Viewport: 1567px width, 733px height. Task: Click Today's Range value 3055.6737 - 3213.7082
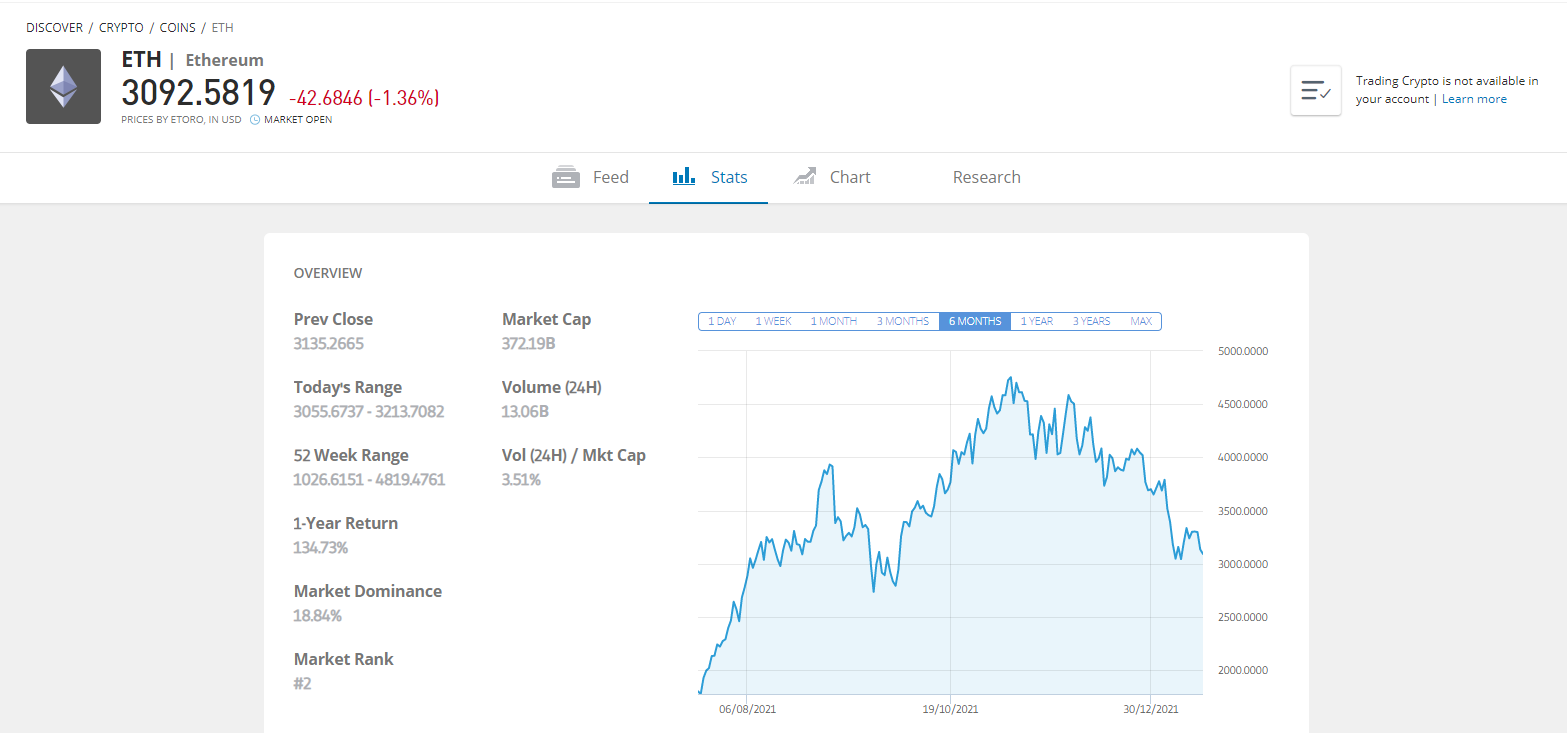[x=369, y=412]
